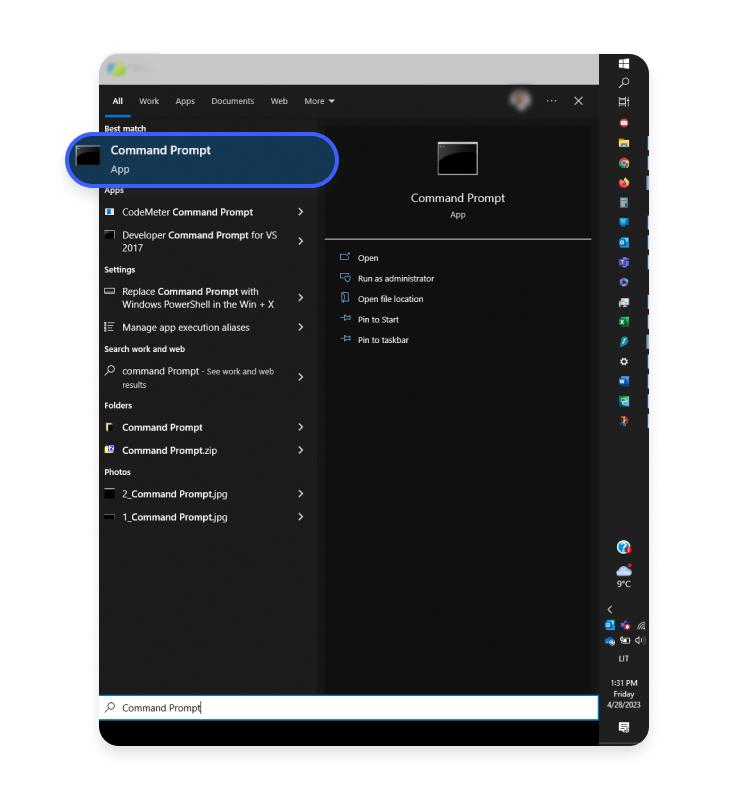Open the red app icon below Task View
The height and width of the screenshot is (800, 750).
click(623, 123)
